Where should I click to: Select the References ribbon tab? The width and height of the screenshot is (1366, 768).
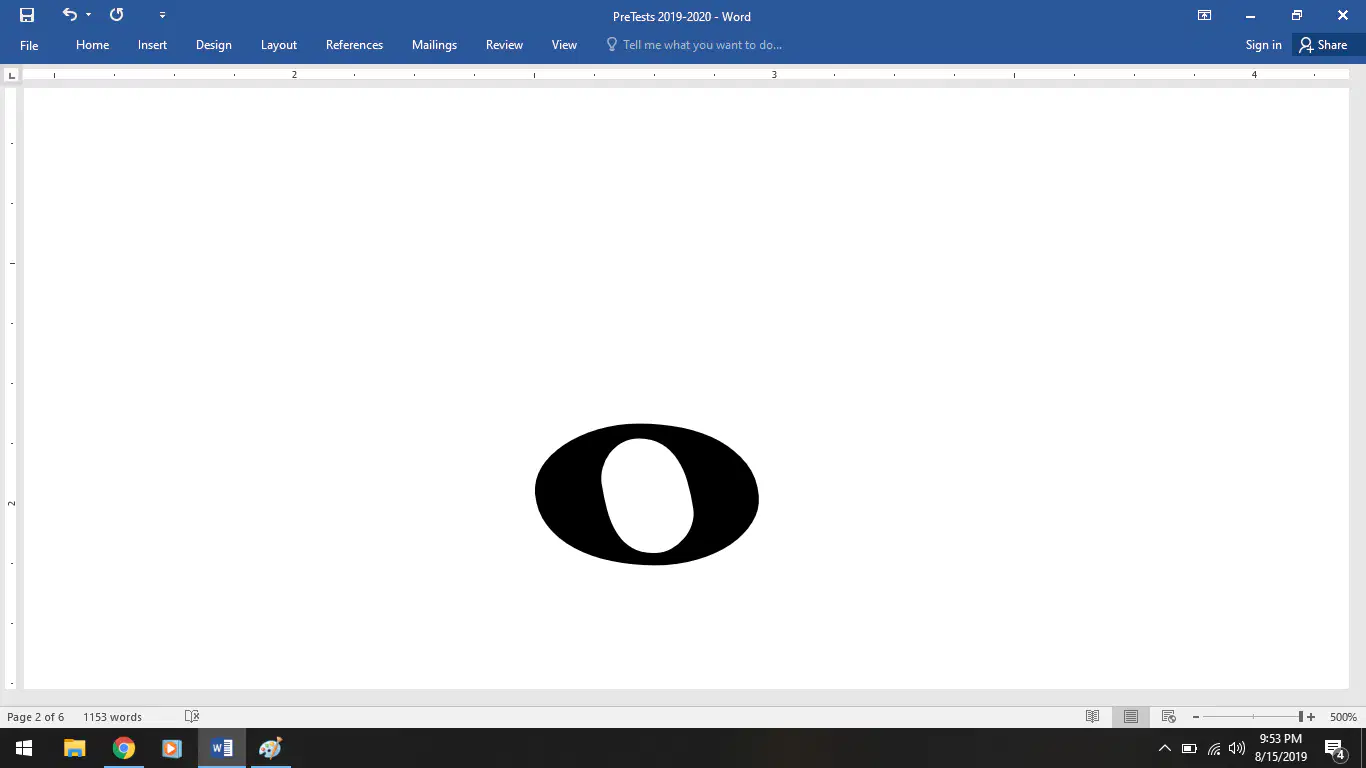(354, 45)
